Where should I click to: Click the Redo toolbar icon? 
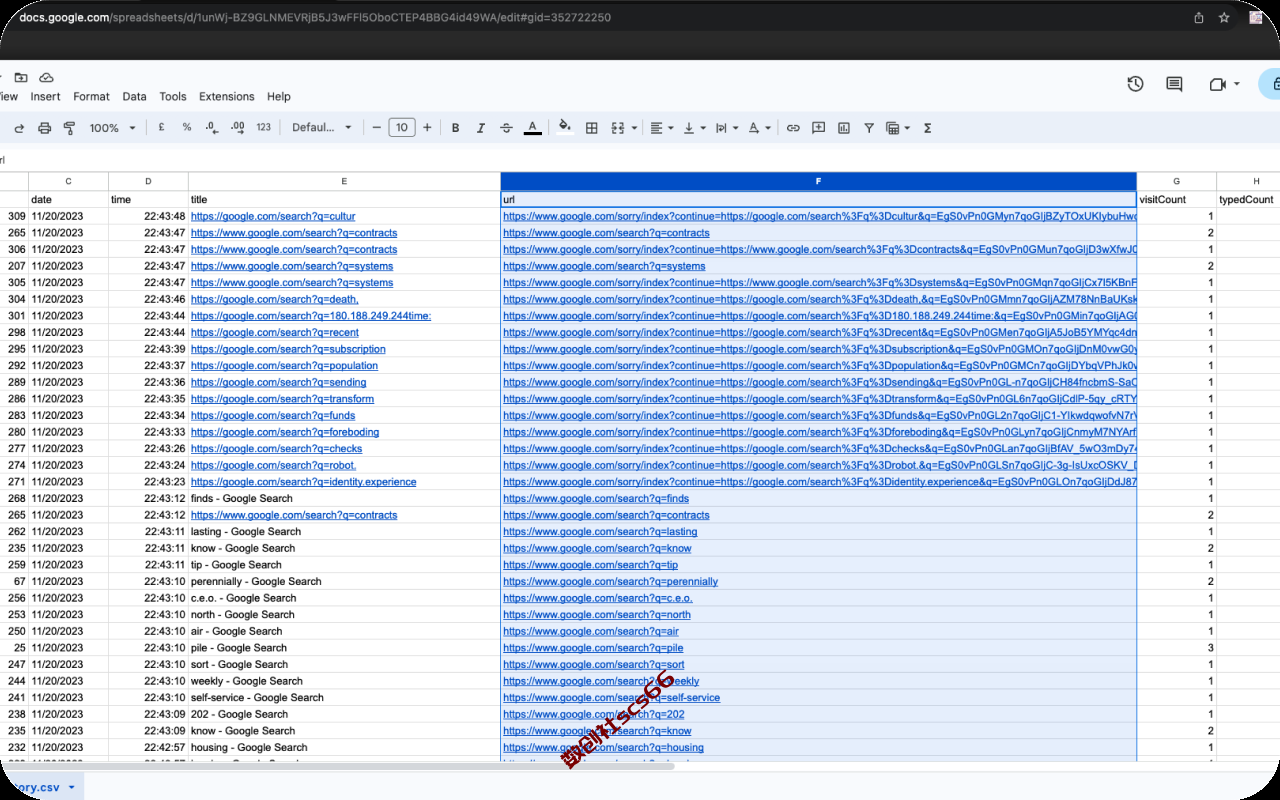[19, 128]
